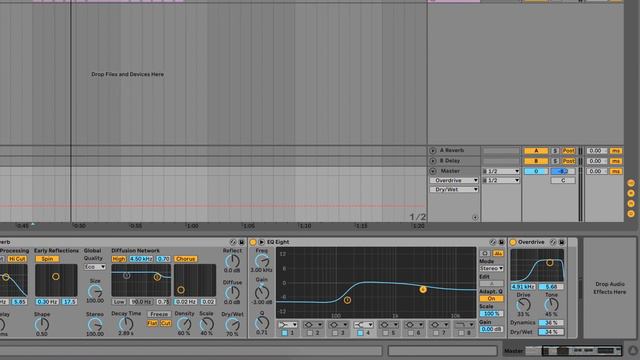The height and width of the screenshot is (360, 640).
Task: Click the M mixer show/hide circle
Action: tap(631, 203)
